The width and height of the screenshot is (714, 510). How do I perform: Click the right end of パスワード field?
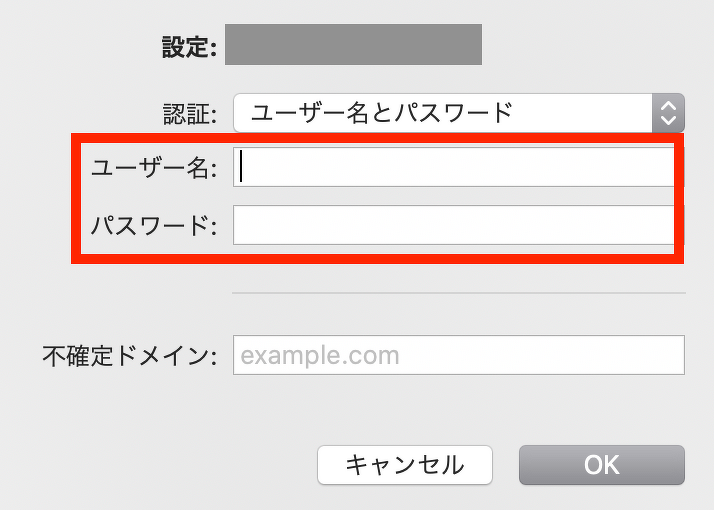point(660,225)
